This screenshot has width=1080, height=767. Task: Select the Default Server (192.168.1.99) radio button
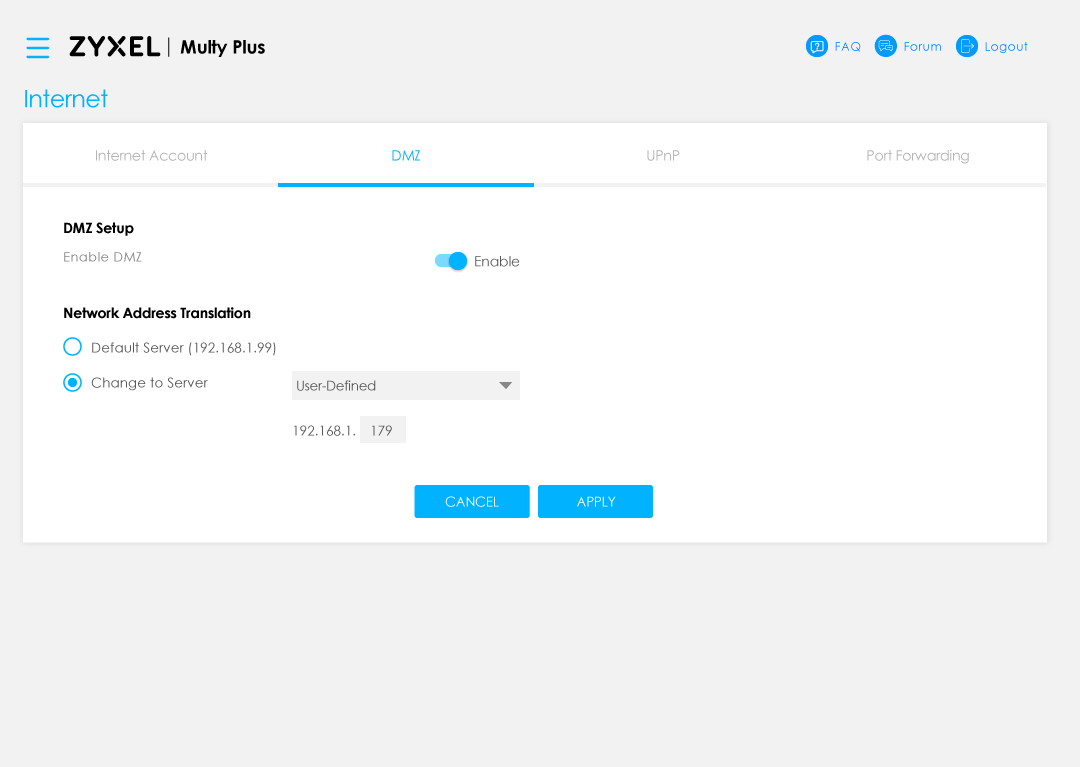tap(72, 347)
